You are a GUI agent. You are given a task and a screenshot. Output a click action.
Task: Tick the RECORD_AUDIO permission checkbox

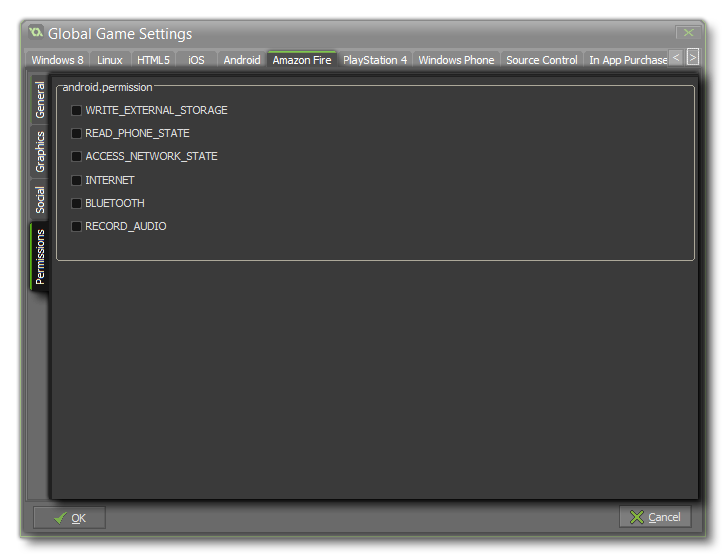76,227
